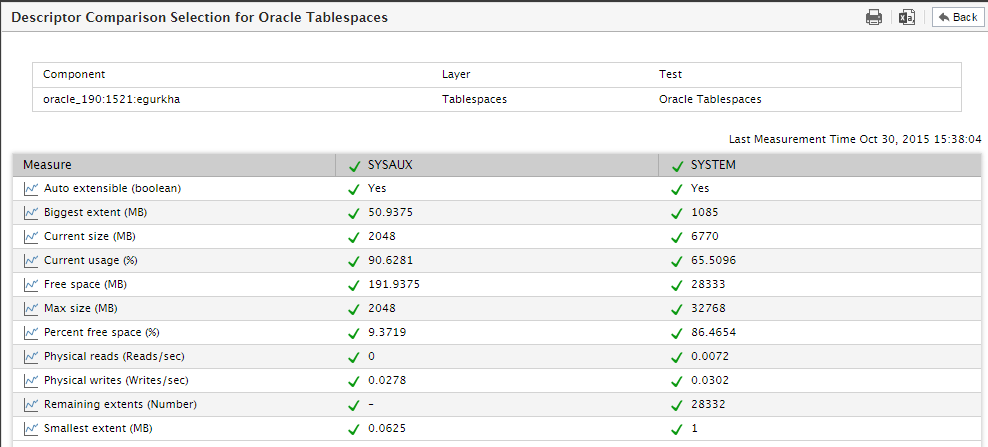This screenshot has height=447, width=988.
Task: Click the oracle_190:1521:egurkha component name
Action: pyautogui.click(x=112, y=99)
